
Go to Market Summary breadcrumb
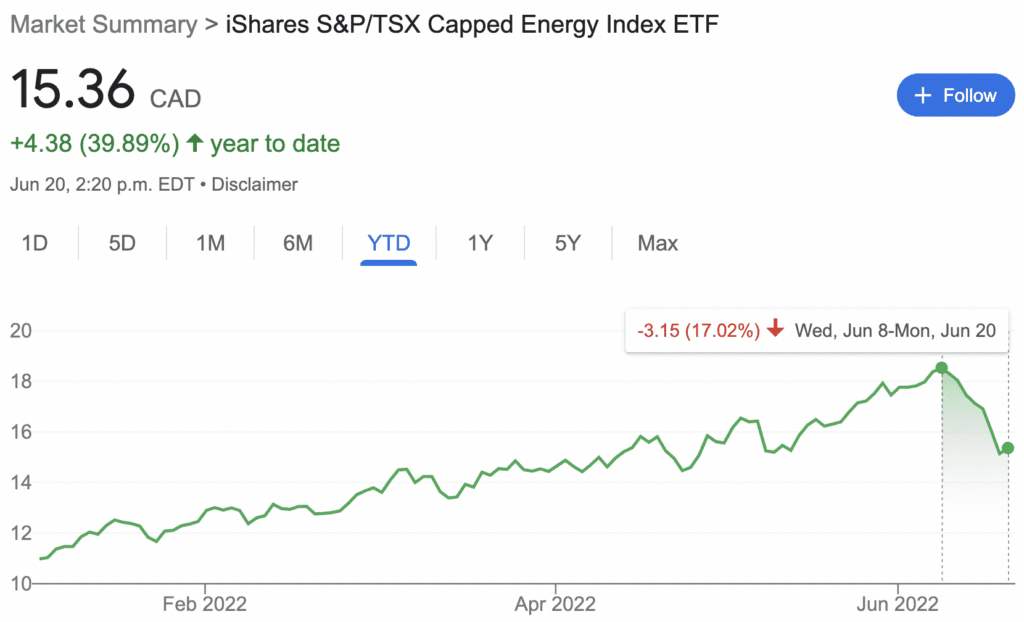[104, 24]
